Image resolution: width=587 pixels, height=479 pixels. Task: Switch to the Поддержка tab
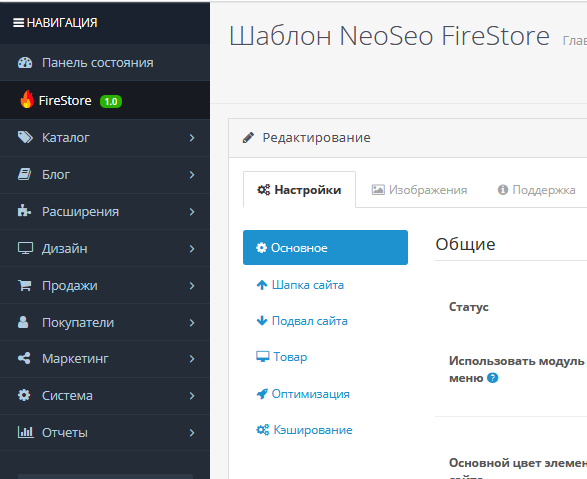click(536, 189)
